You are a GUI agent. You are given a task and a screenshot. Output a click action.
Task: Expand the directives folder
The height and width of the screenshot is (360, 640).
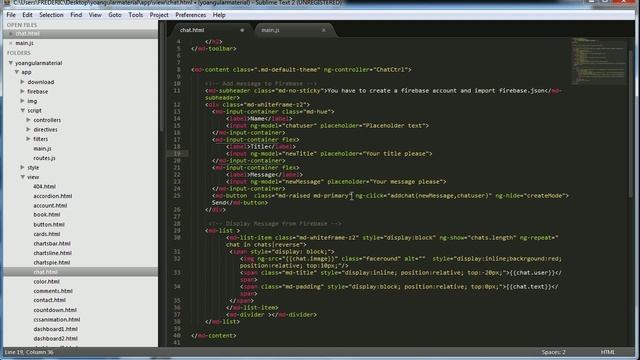tap(28, 129)
